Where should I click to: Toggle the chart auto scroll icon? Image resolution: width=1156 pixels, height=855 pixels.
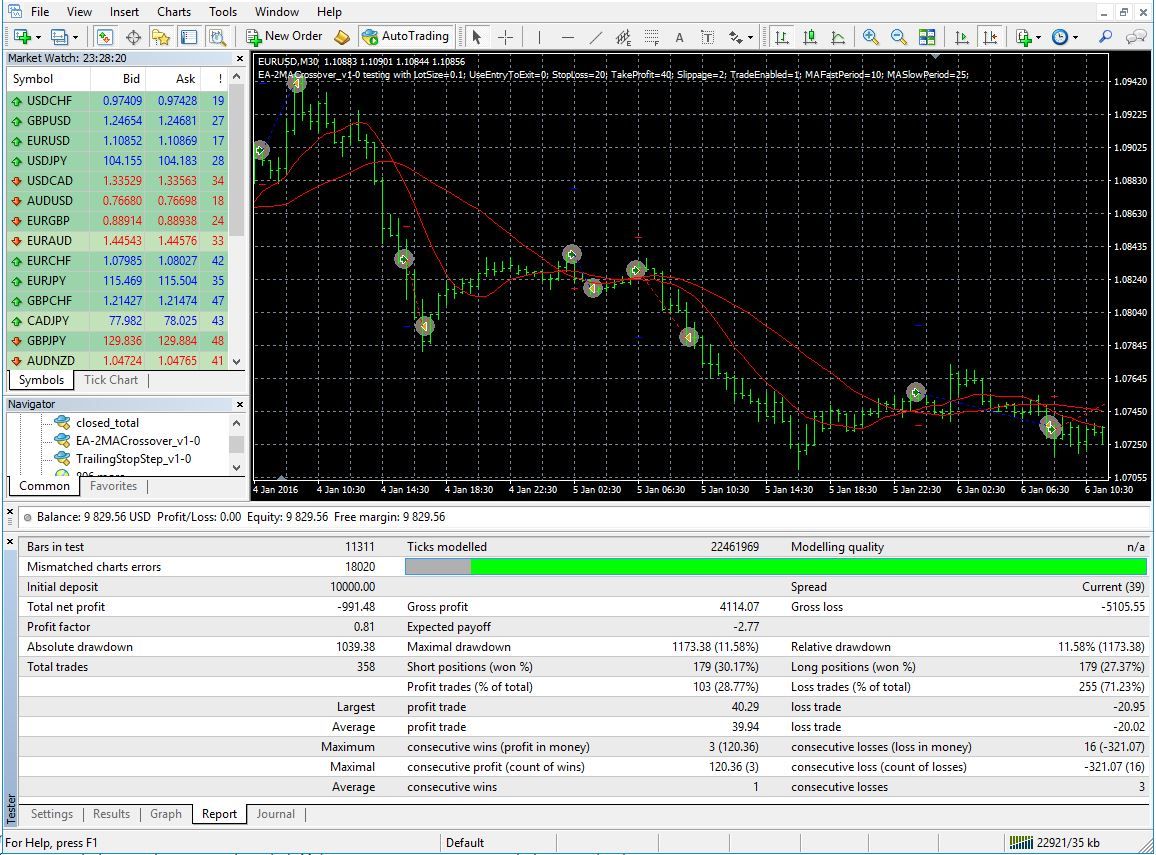pyautogui.click(x=961, y=36)
